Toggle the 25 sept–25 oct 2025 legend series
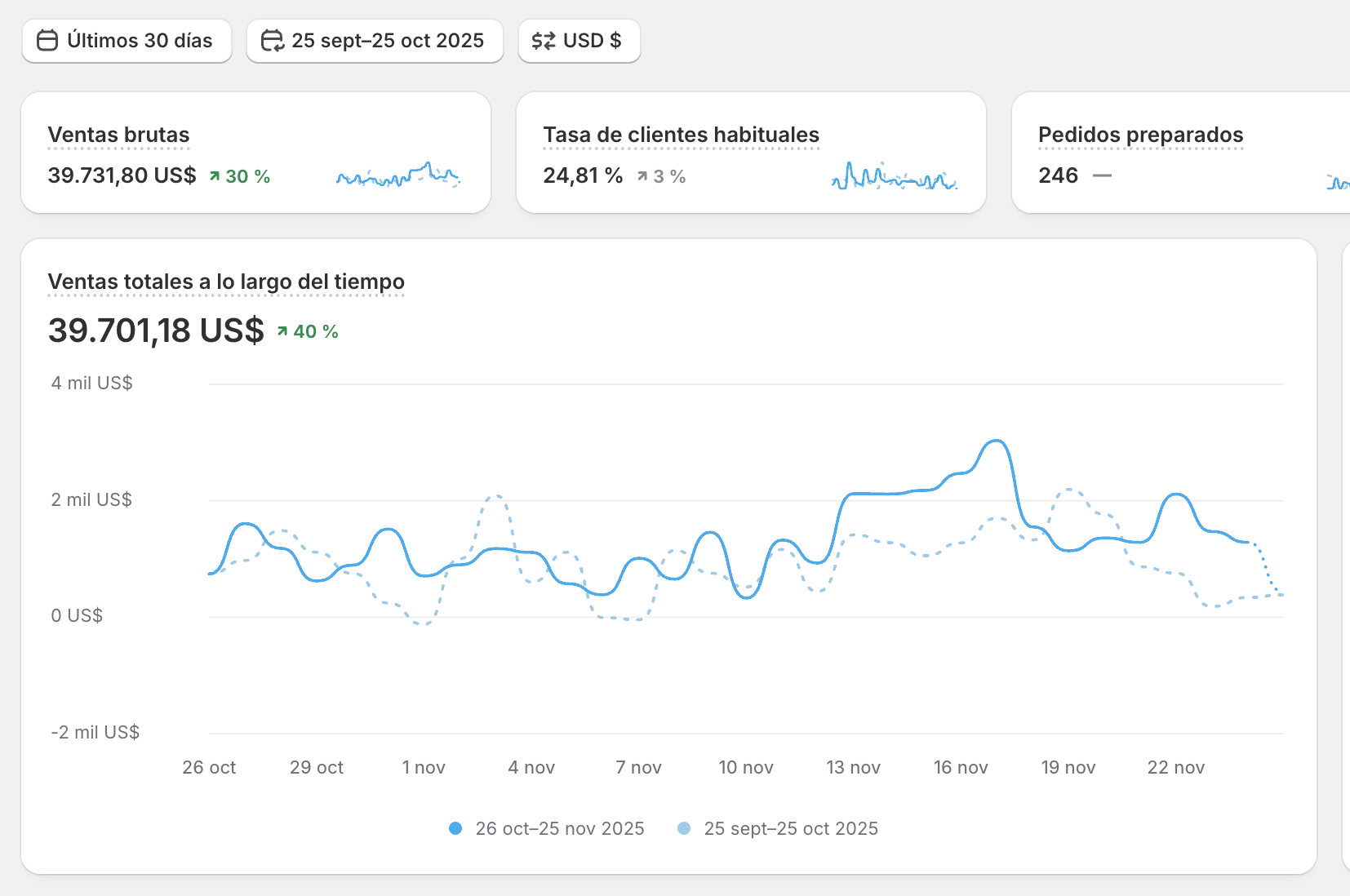This screenshot has width=1350, height=896. [x=778, y=828]
